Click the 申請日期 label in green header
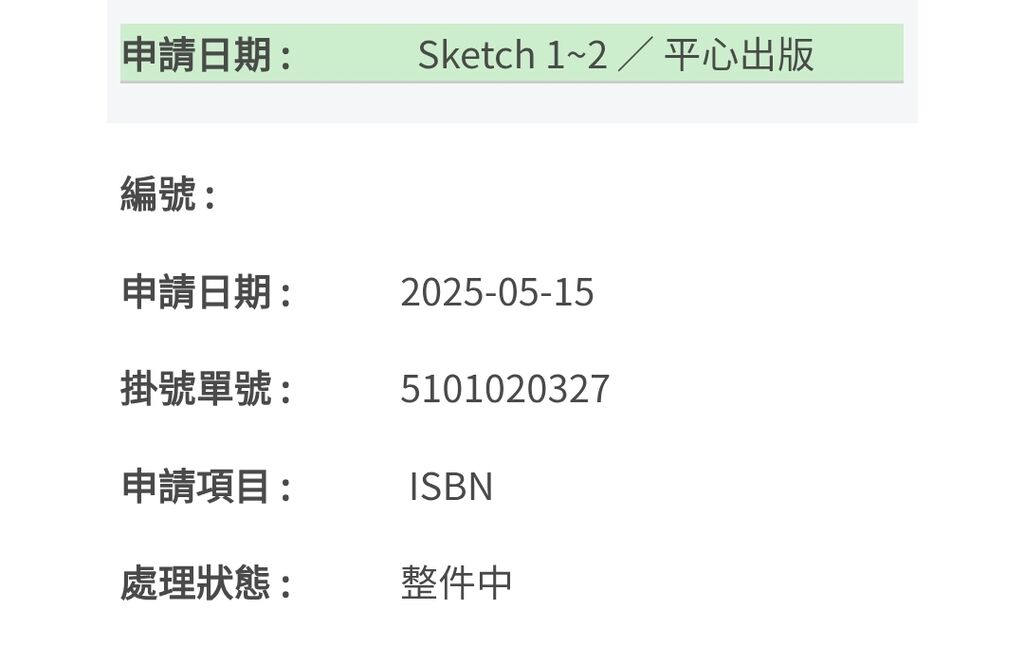 (206, 54)
